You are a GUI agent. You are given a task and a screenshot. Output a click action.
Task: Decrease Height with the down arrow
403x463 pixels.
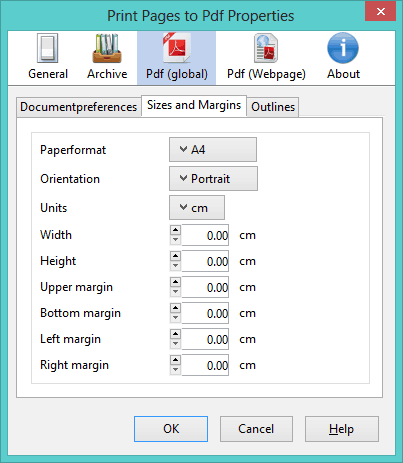175,266
